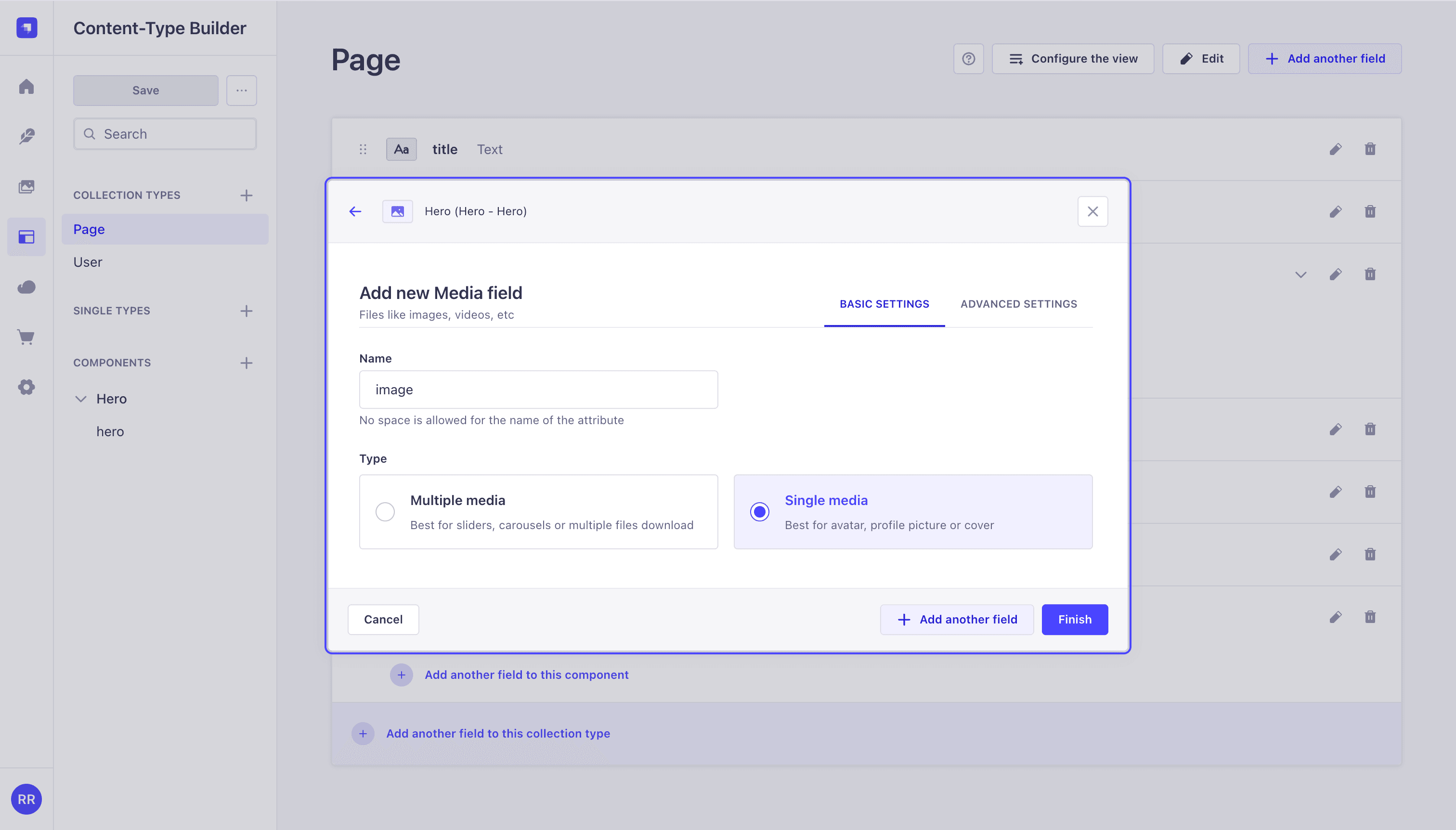Click the search magnifier icon

[90, 134]
